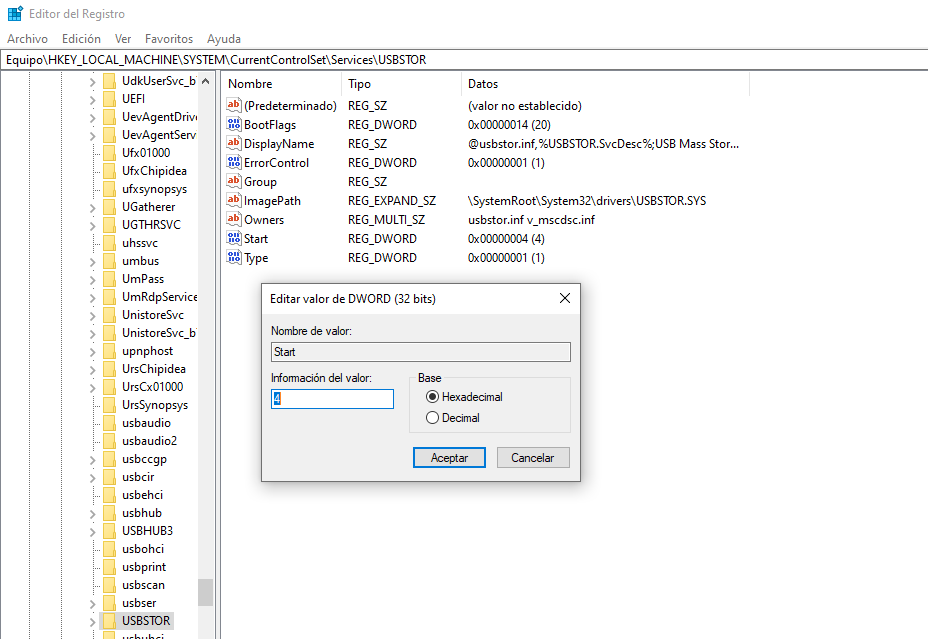Image resolution: width=928 pixels, height=639 pixels.
Task: Click the BootFlags DWORD value icon
Action: coord(235,125)
